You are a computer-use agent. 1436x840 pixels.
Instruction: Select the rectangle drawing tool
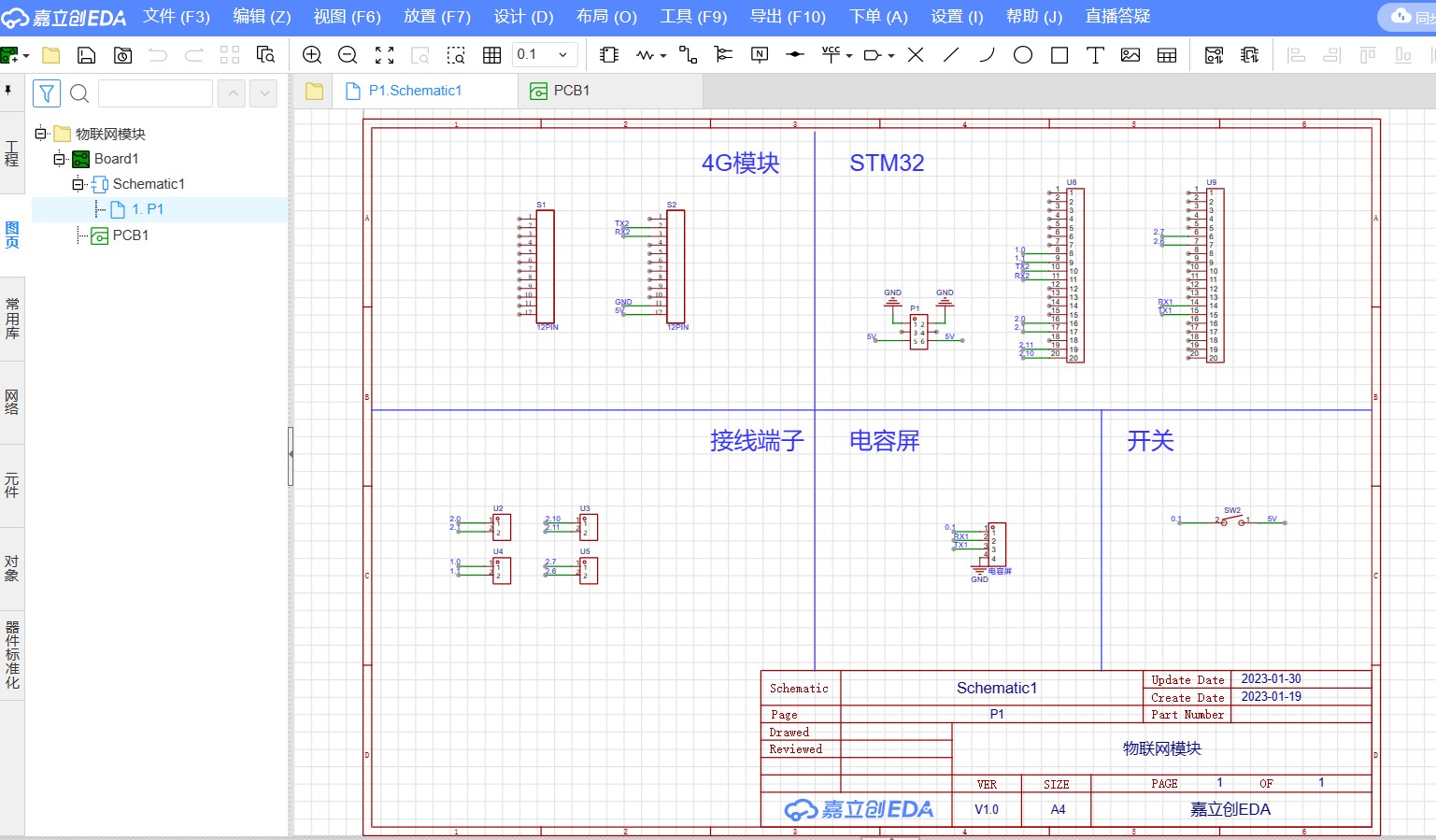click(x=1059, y=55)
